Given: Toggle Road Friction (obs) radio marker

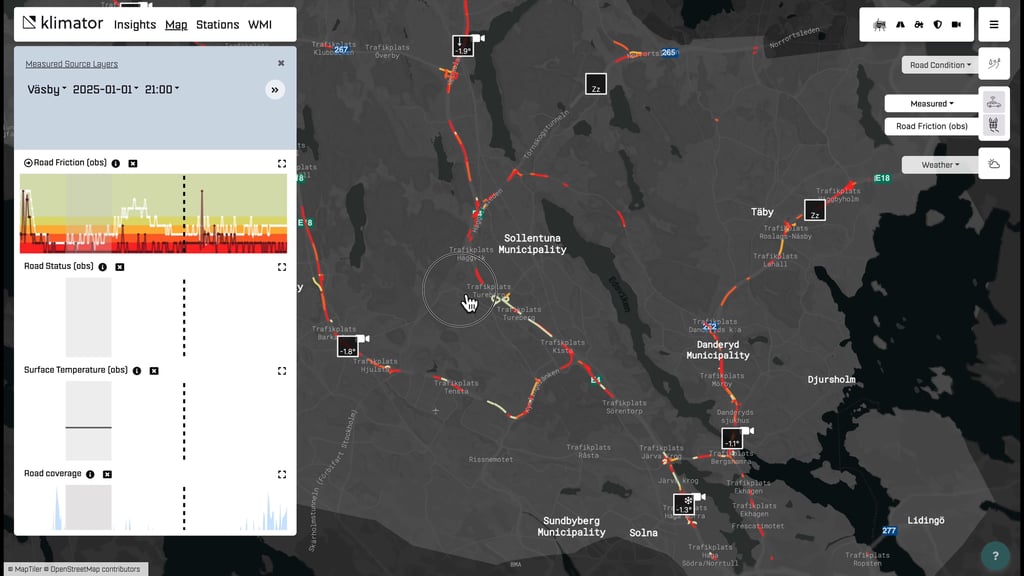Looking at the screenshot, I should pos(28,163).
